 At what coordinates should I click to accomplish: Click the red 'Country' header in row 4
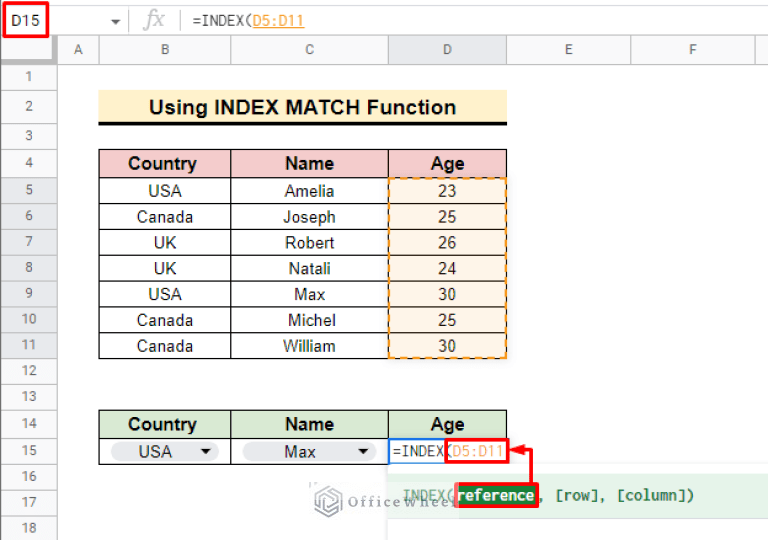pyautogui.click(x=165, y=164)
